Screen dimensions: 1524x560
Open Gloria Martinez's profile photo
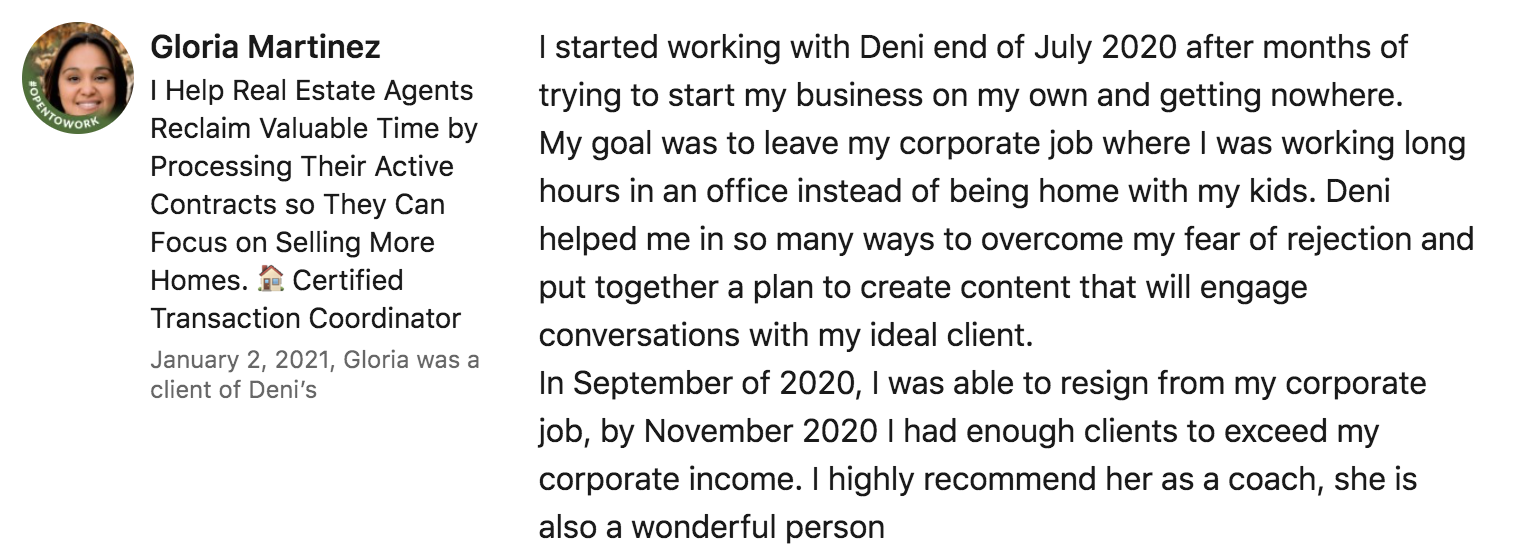[x=78, y=78]
